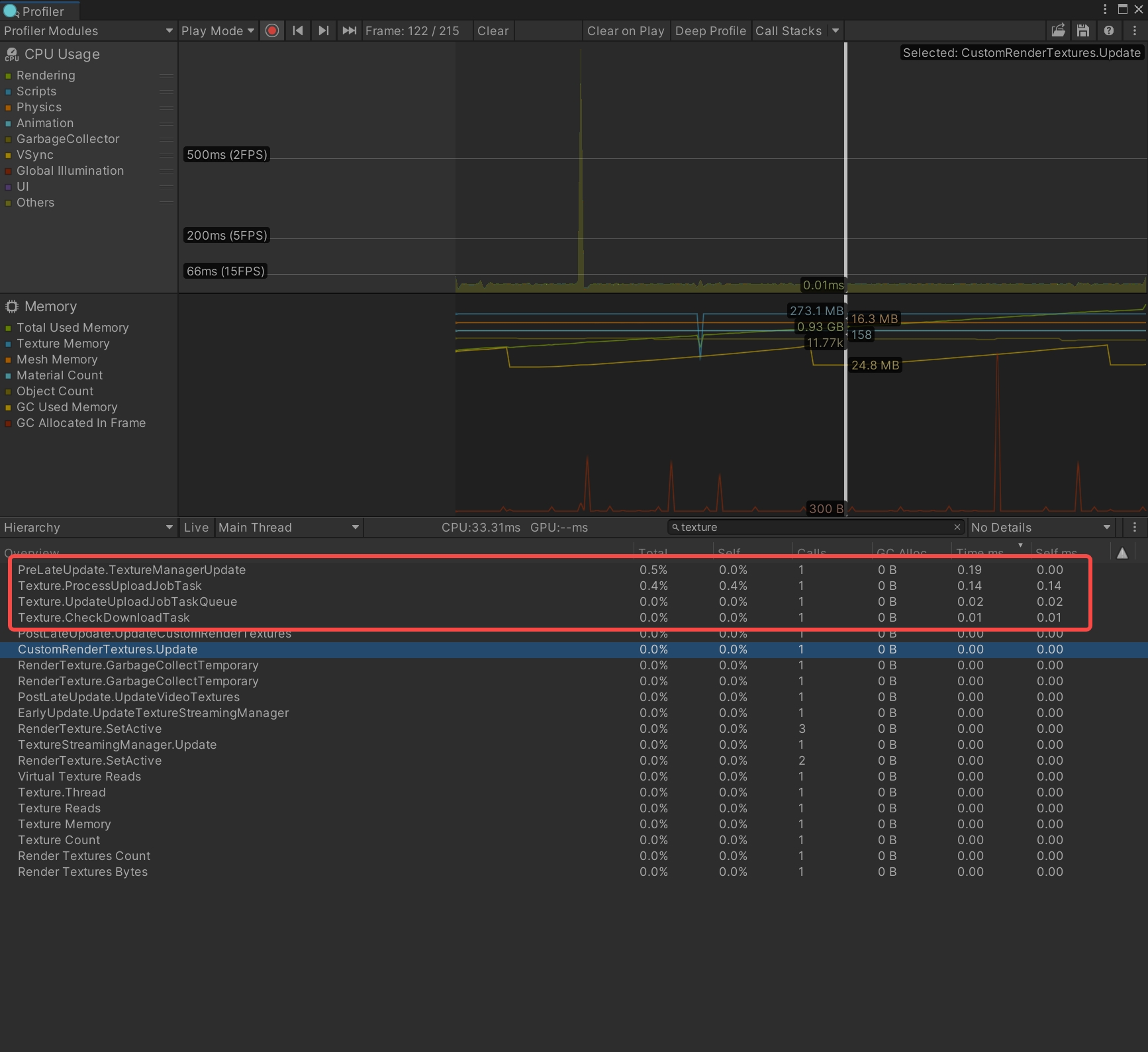Open the help documentation icon
Image resolution: width=1148 pixels, height=1052 pixels.
point(1109,31)
